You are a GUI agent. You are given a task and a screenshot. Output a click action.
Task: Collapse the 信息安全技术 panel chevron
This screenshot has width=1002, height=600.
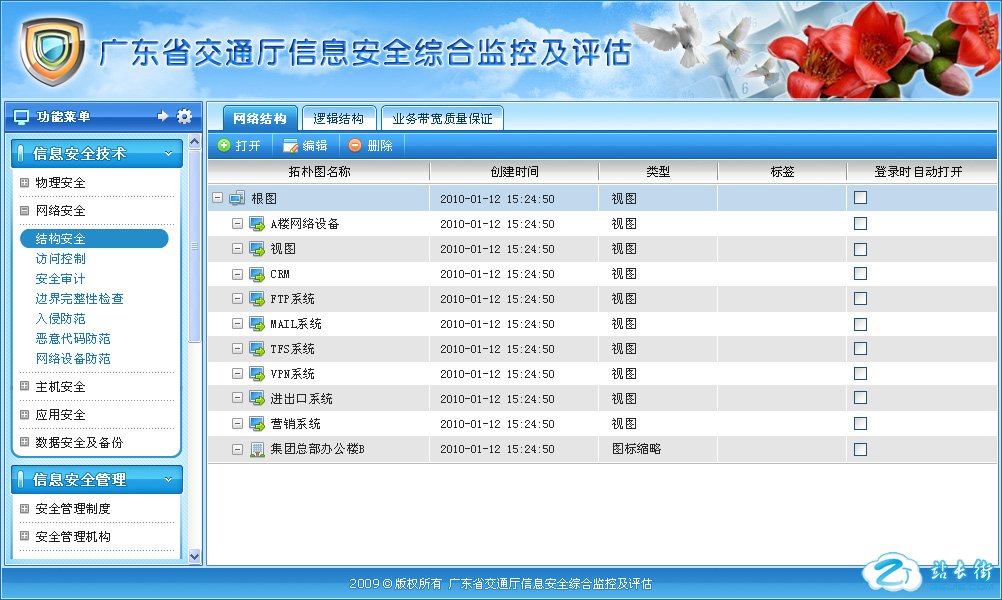[168, 154]
